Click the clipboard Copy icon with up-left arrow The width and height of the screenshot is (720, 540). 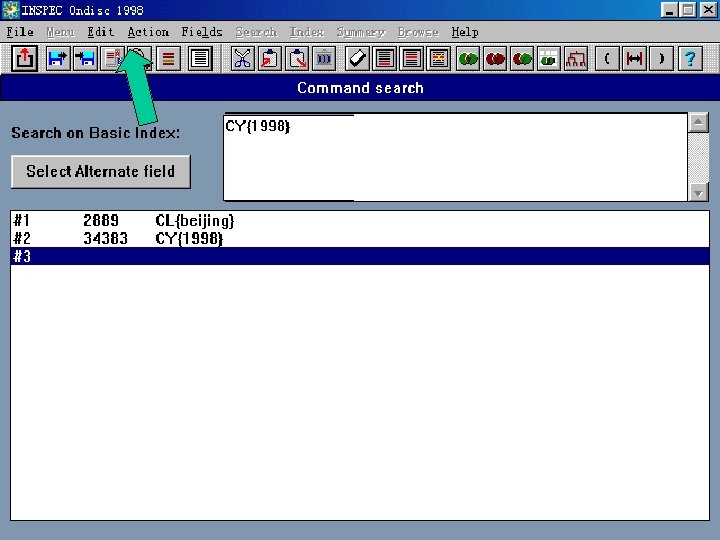270,59
